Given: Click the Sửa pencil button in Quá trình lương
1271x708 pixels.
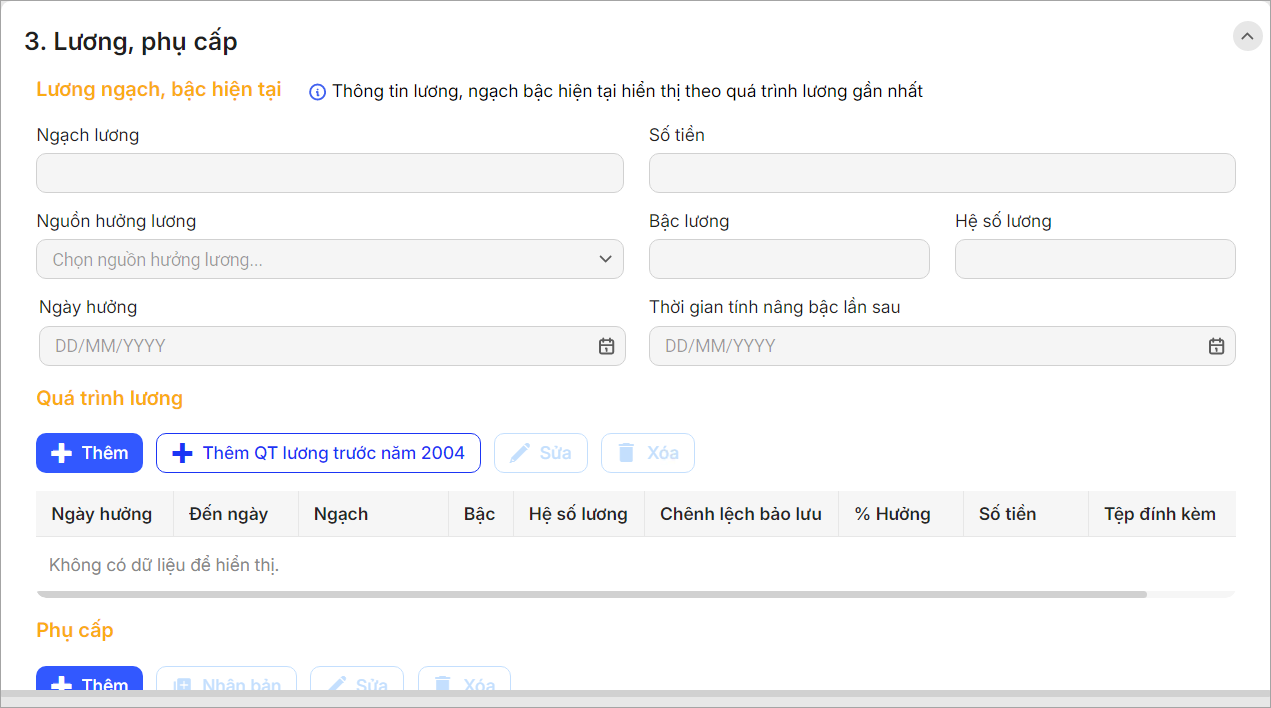Looking at the screenshot, I should click(x=541, y=453).
